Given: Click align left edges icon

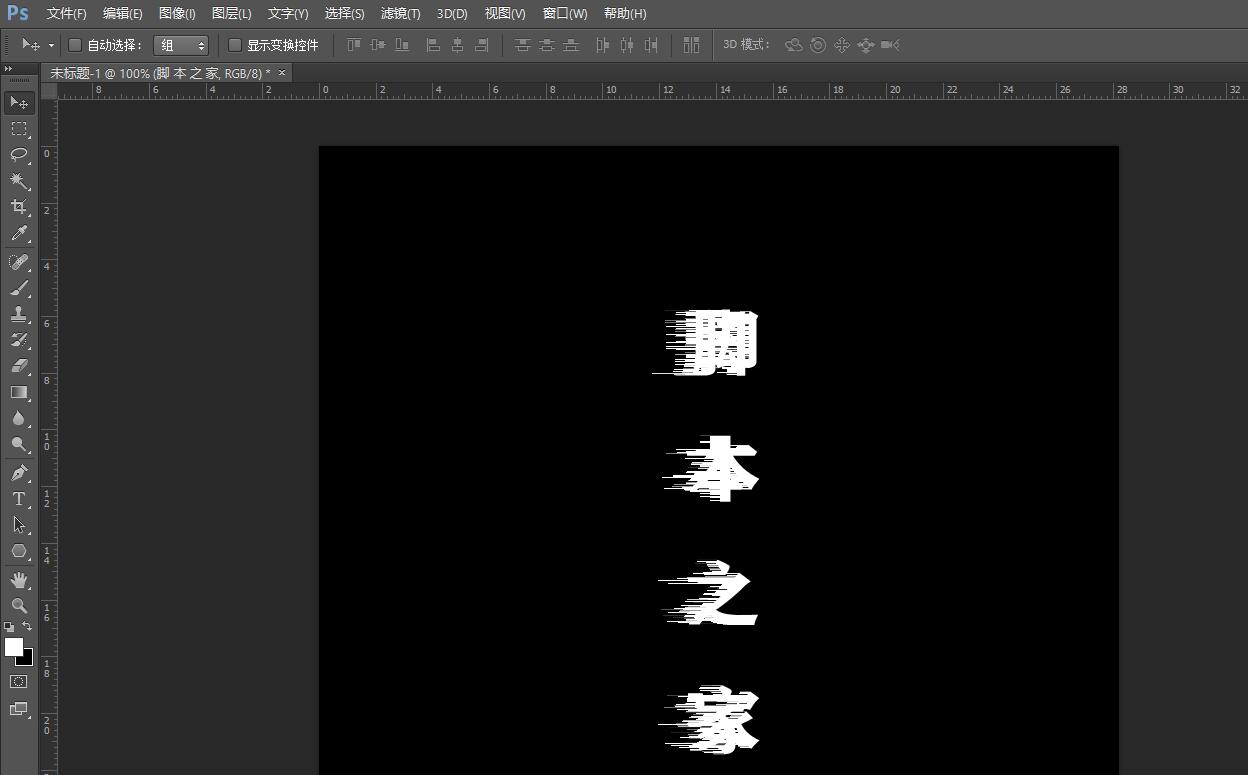Looking at the screenshot, I should [x=433, y=45].
